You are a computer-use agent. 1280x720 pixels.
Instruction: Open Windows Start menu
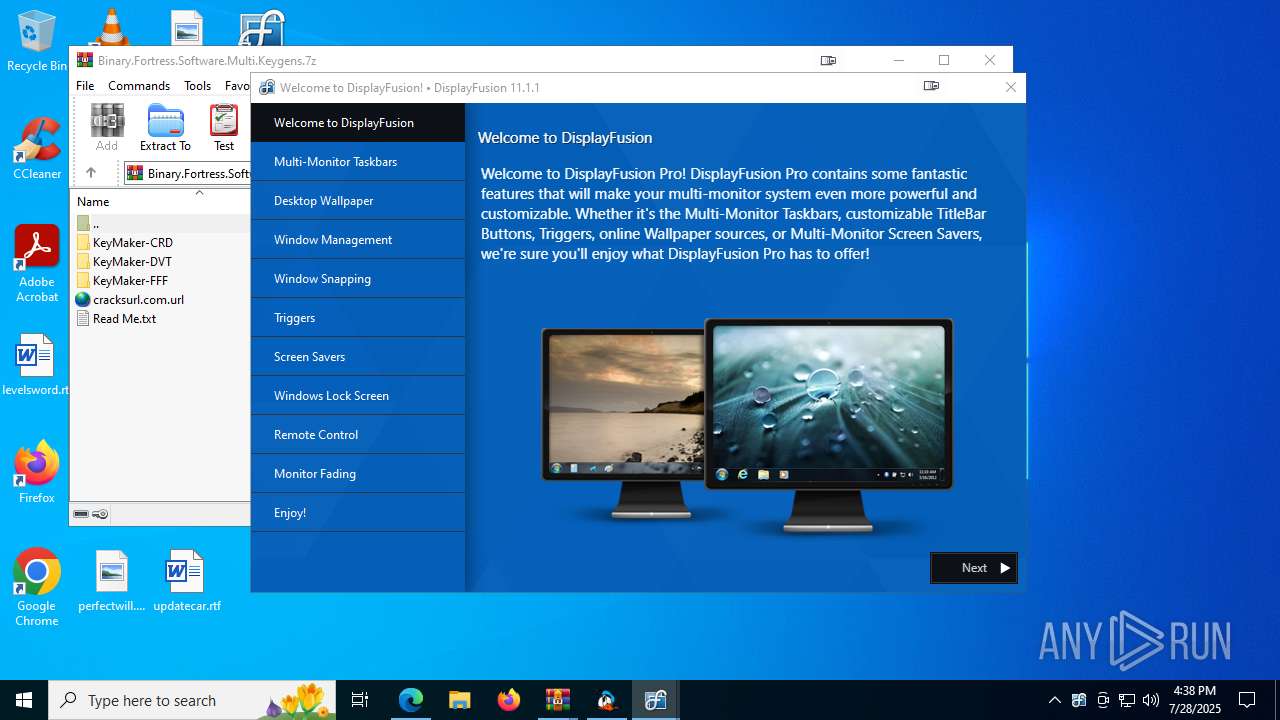(24, 700)
